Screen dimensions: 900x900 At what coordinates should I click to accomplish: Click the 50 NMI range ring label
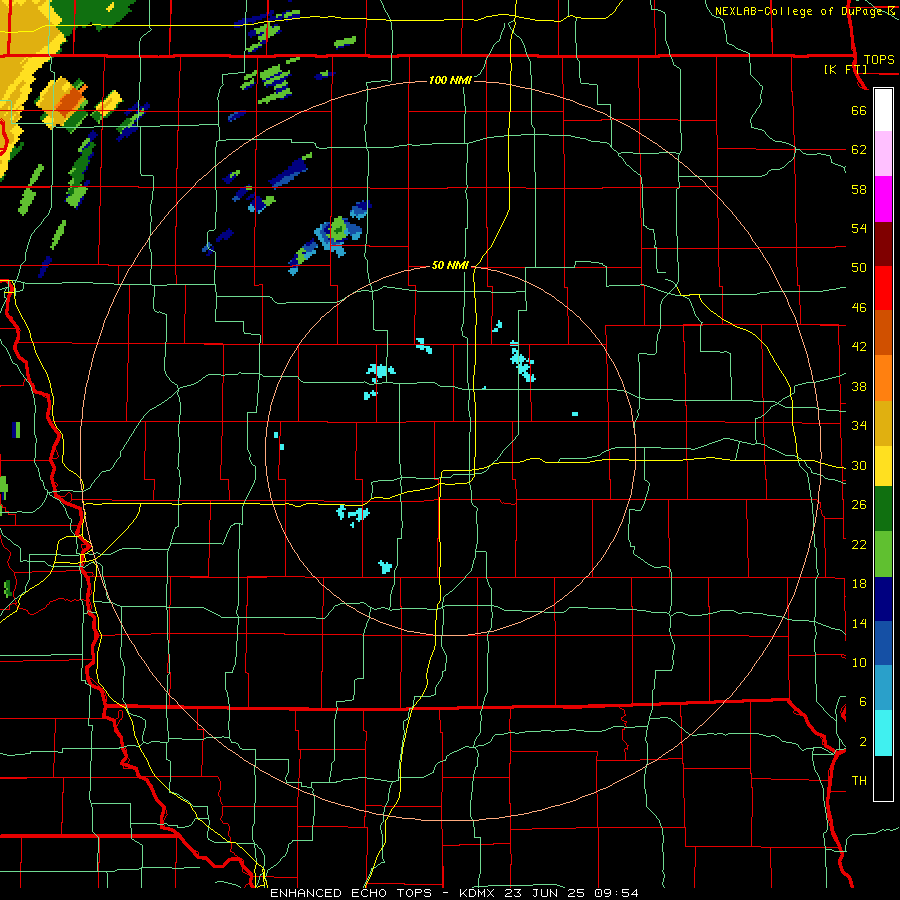pyautogui.click(x=450, y=265)
